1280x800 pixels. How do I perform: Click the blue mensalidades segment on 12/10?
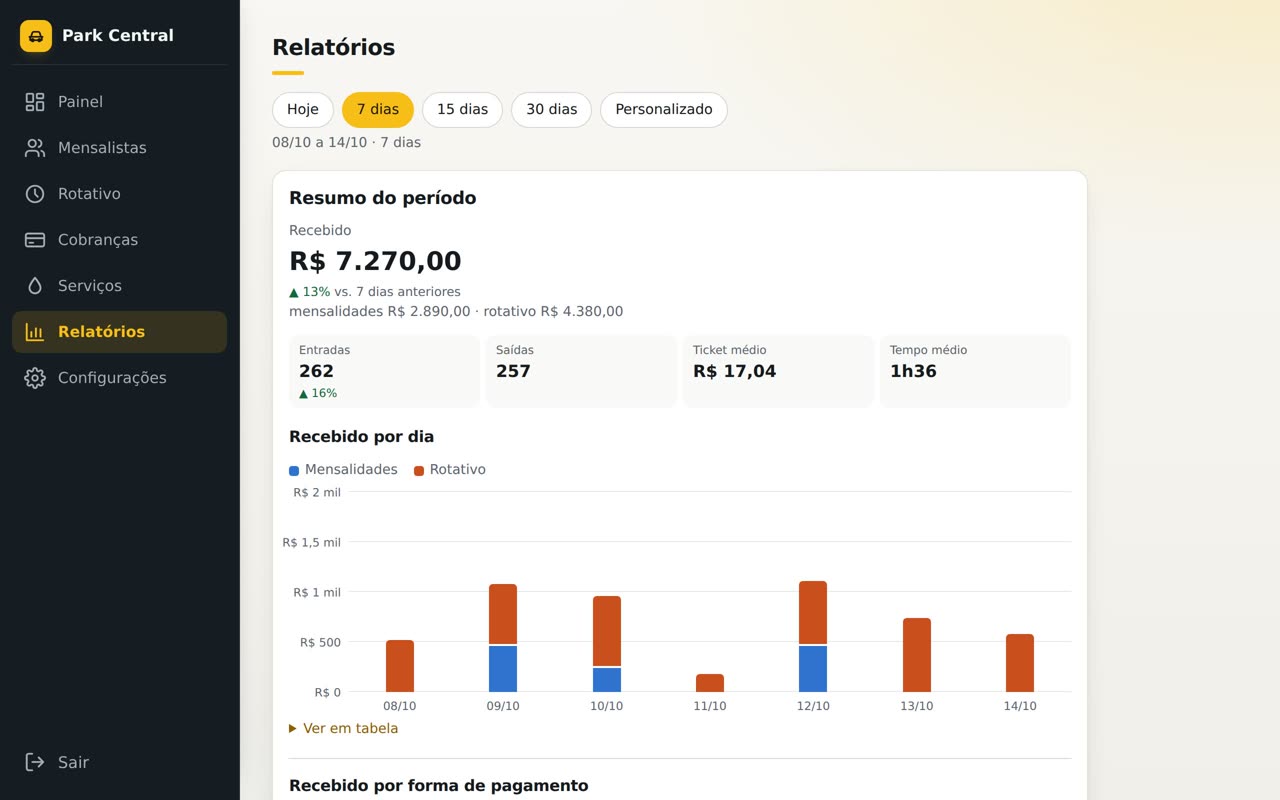[x=813, y=669]
